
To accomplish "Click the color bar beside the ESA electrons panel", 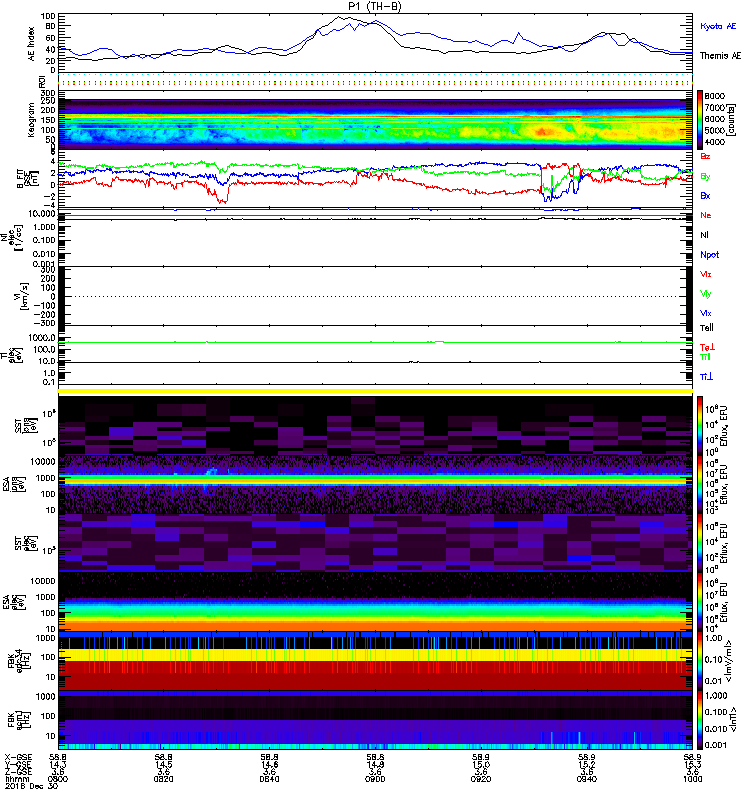I will click(700, 601).
